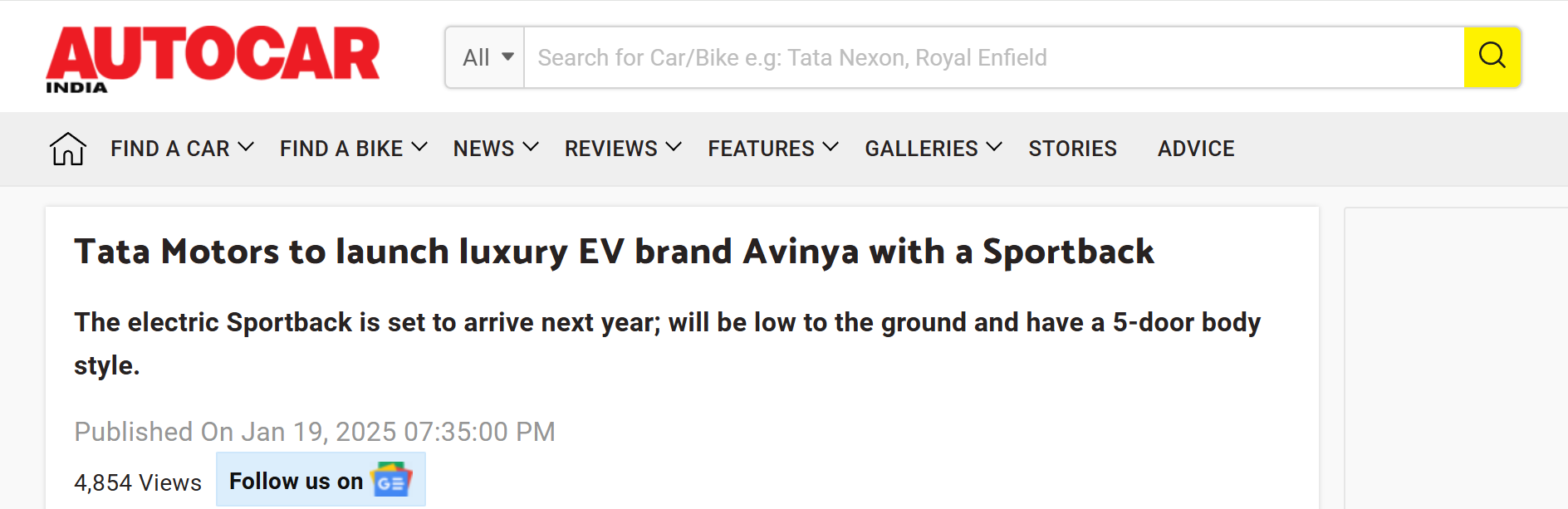Image resolution: width=1568 pixels, height=509 pixels.
Task: Expand the Reviews menu chevron
Action: click(x=674, y=148)
